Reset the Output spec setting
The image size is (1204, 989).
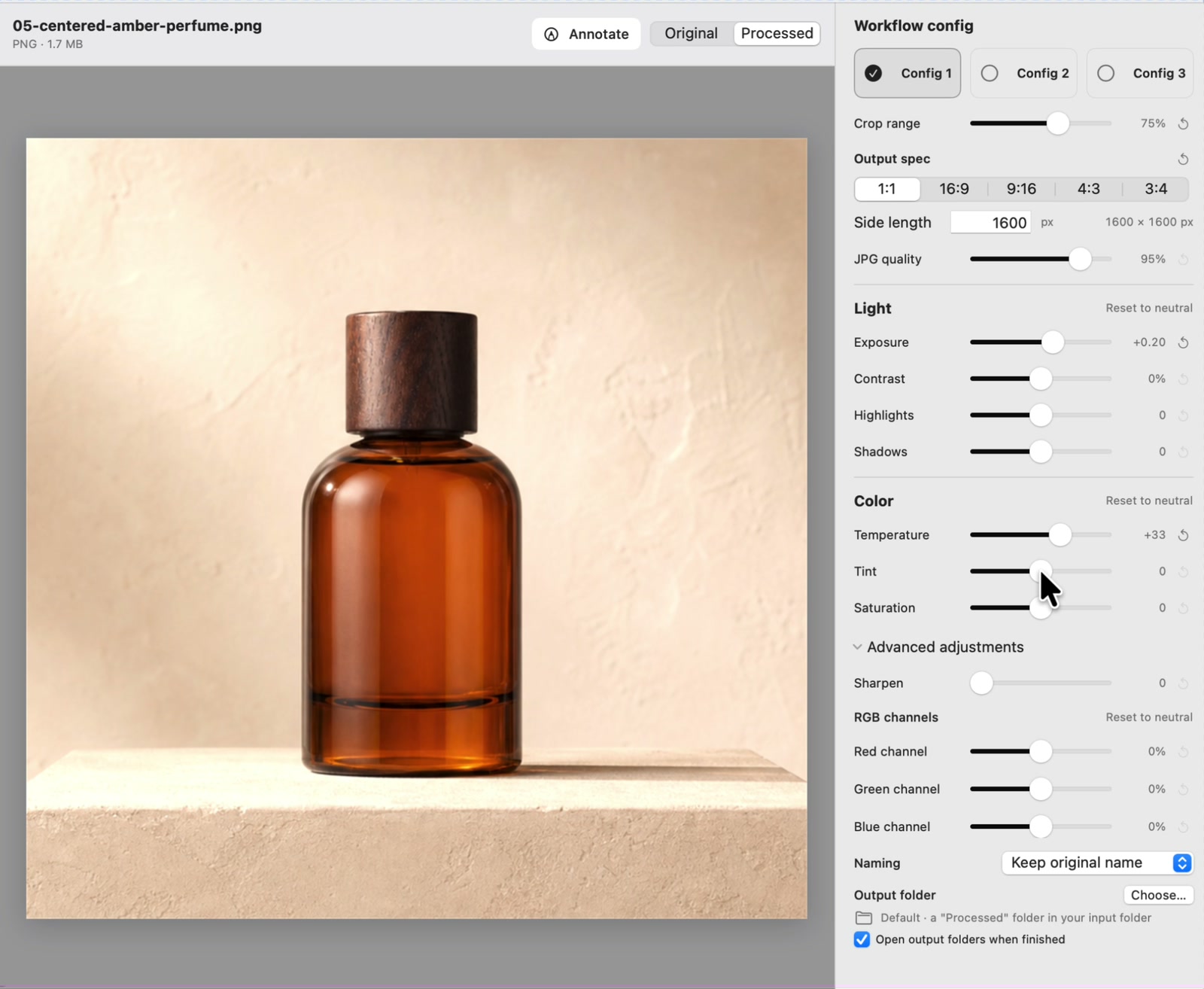click(1183, 159)
